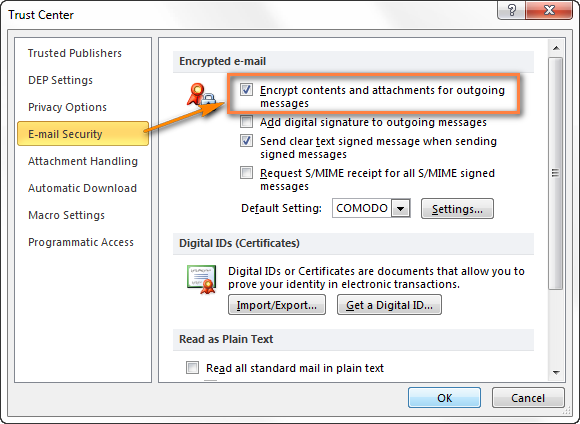Click the Digital ID certificate icon
Screen dimensions: 580x424
(202, 279)
